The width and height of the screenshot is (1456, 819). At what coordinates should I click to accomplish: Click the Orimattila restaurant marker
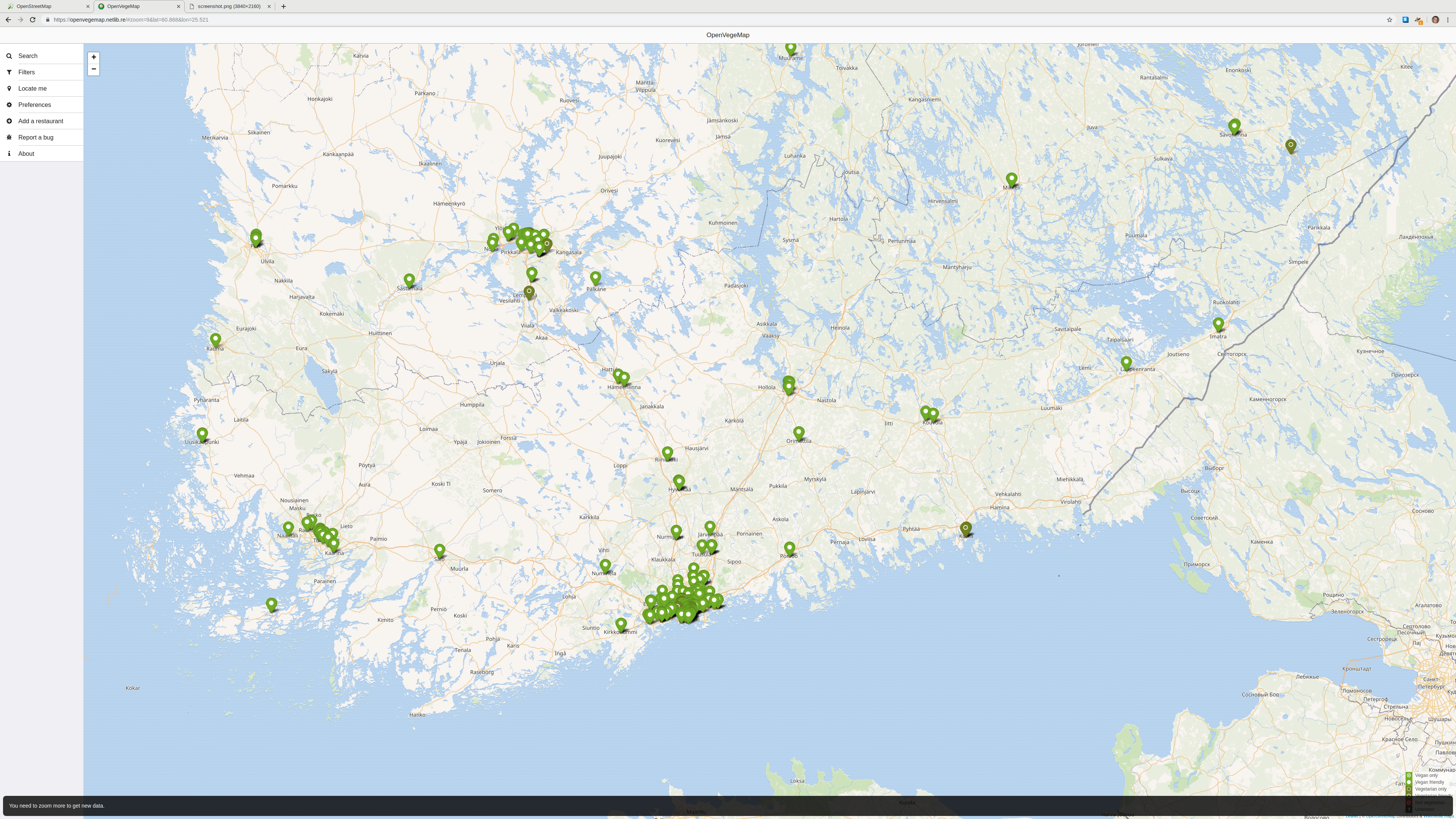[799, 433]
